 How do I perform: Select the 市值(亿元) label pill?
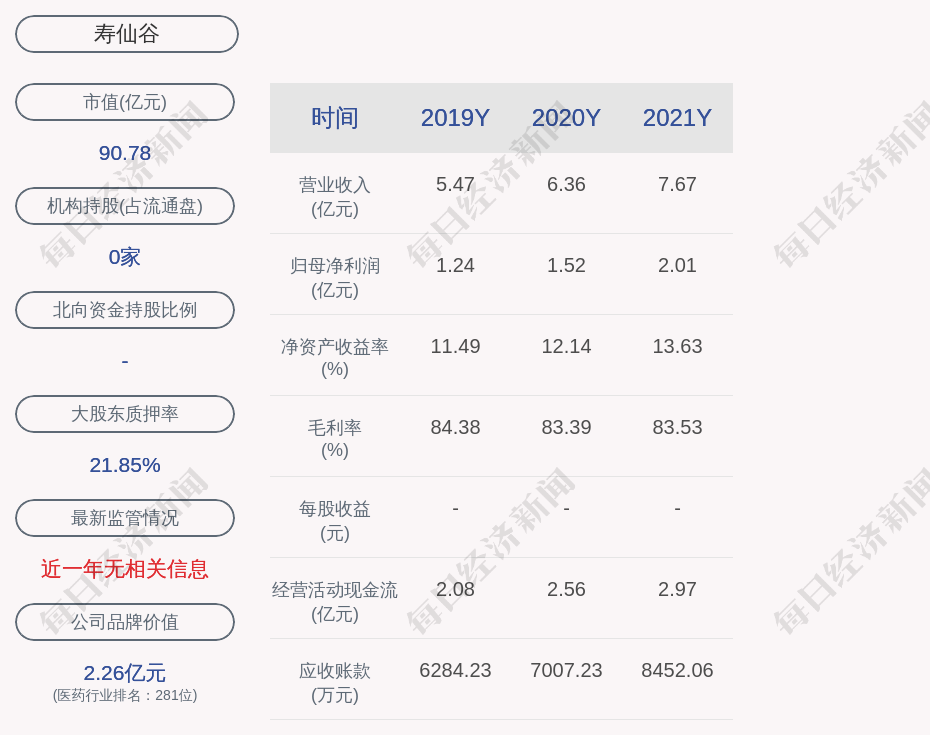click(x=125, y=102)
